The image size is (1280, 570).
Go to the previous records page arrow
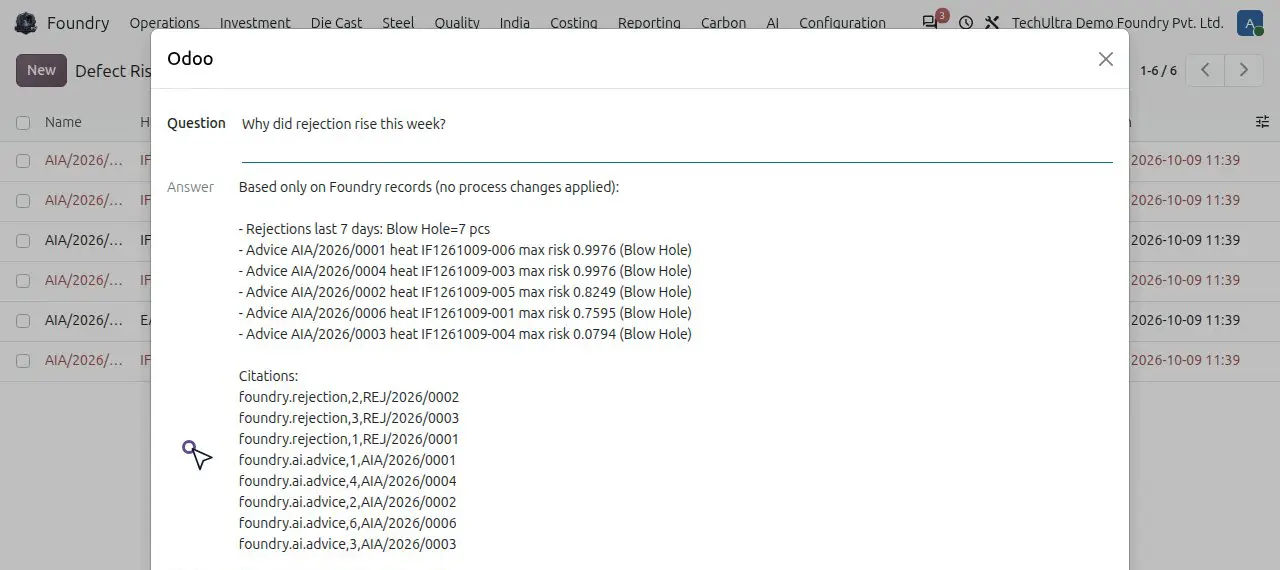pos(1206,70)
